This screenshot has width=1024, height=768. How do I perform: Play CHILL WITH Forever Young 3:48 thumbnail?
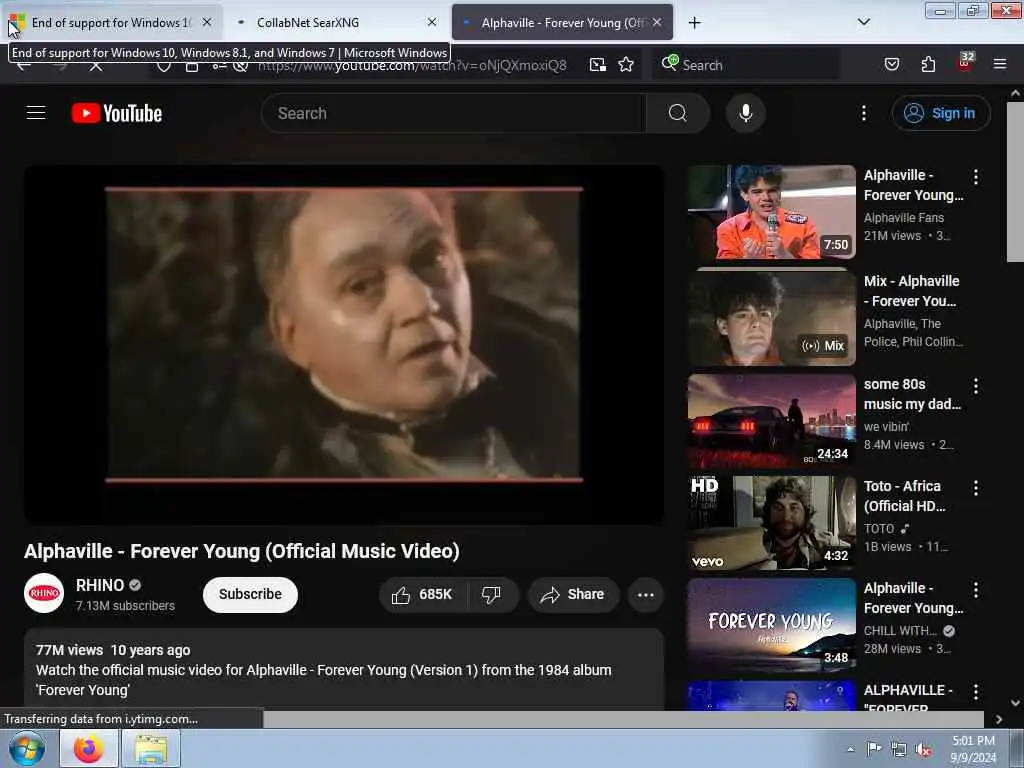click(x=771, y=625)
